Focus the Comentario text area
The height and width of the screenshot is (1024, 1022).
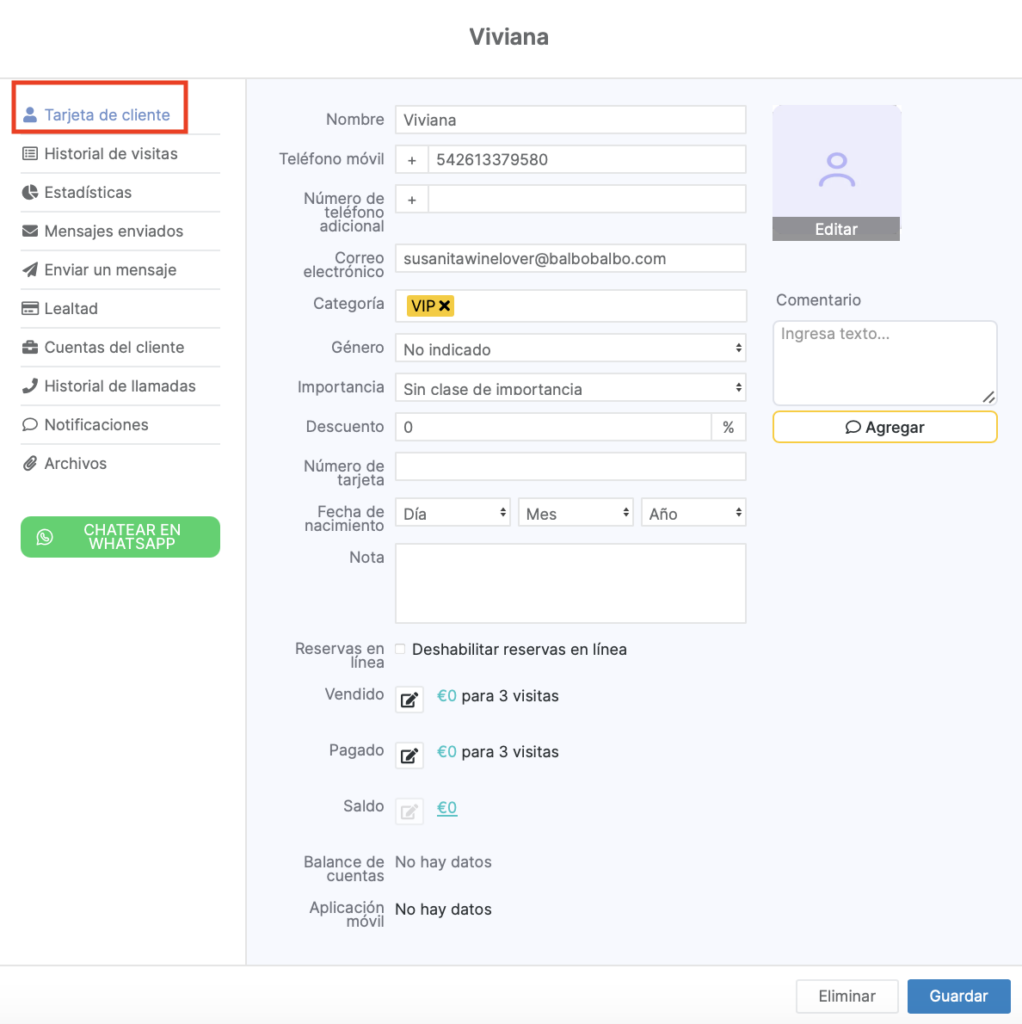884,362
